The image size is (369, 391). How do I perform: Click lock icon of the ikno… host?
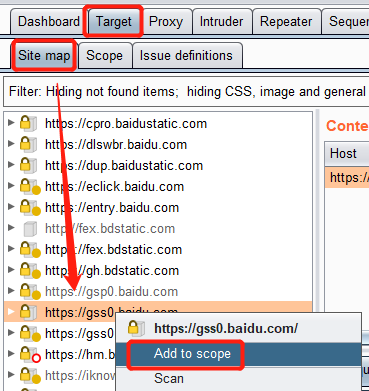pyautogui.click(x=29, y=376)
